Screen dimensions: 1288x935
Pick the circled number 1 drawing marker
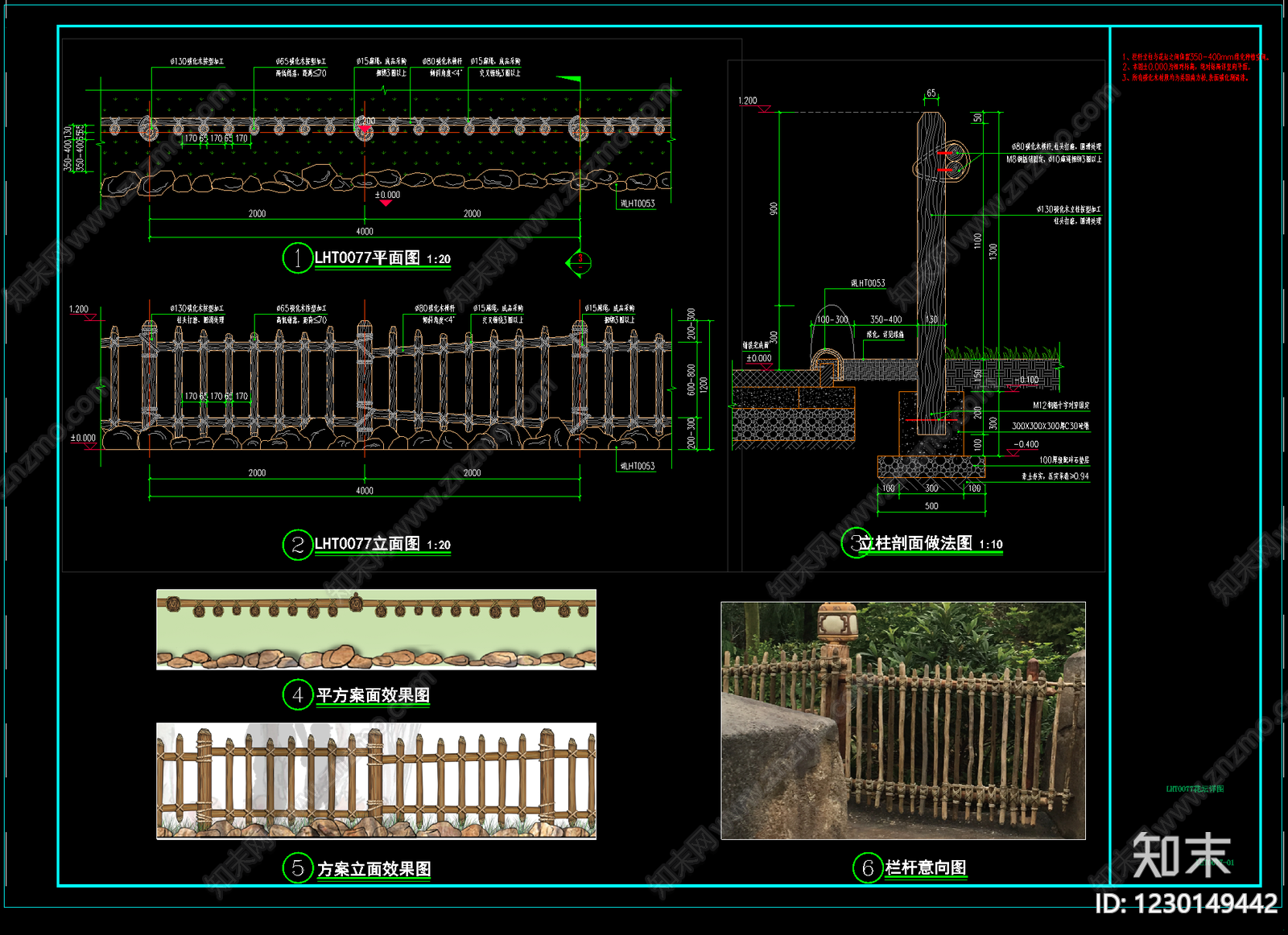pyautogui.click(x=297, y=257)
